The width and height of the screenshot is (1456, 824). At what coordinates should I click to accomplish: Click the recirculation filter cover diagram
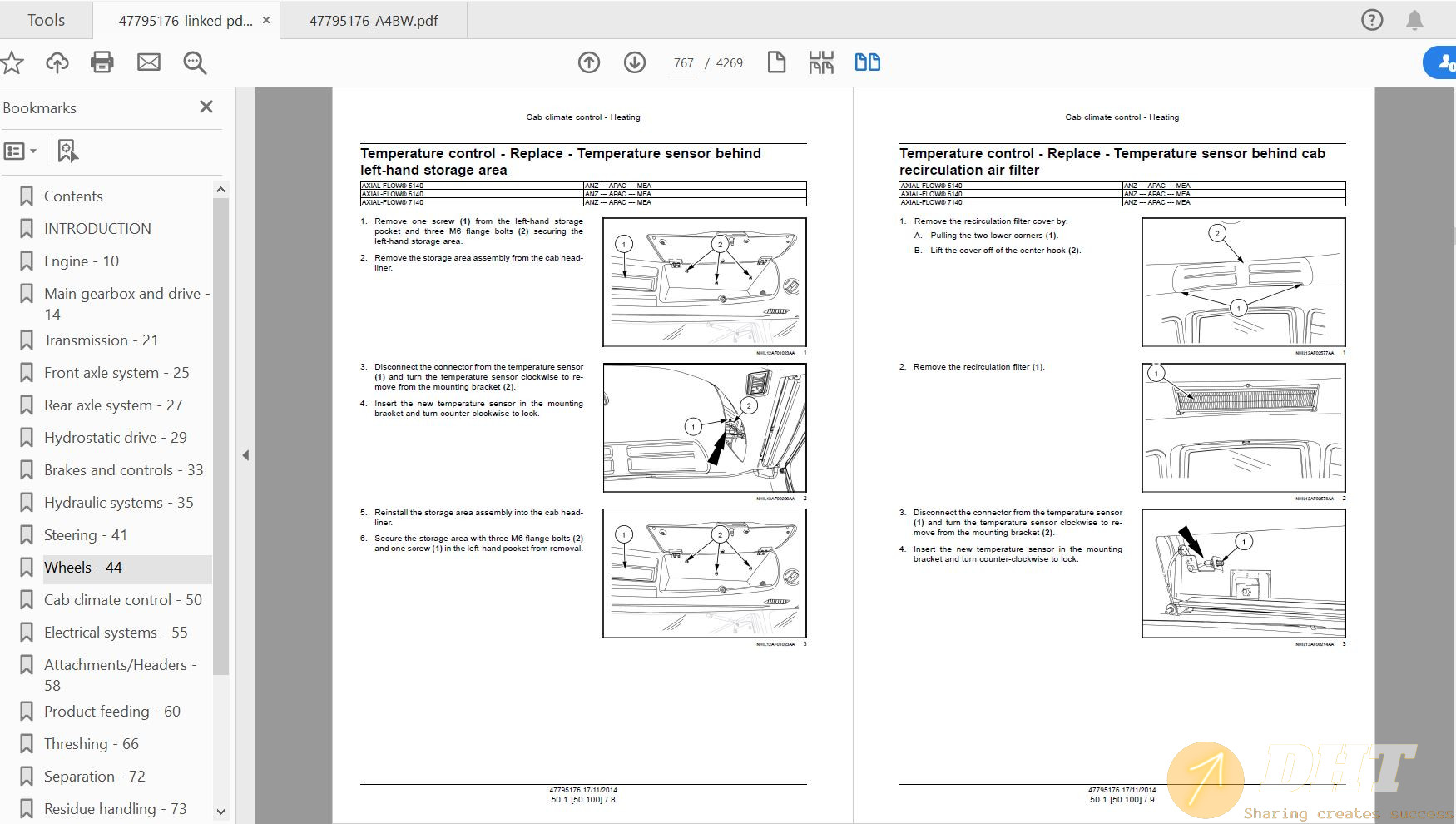[x=1244, y=282]
